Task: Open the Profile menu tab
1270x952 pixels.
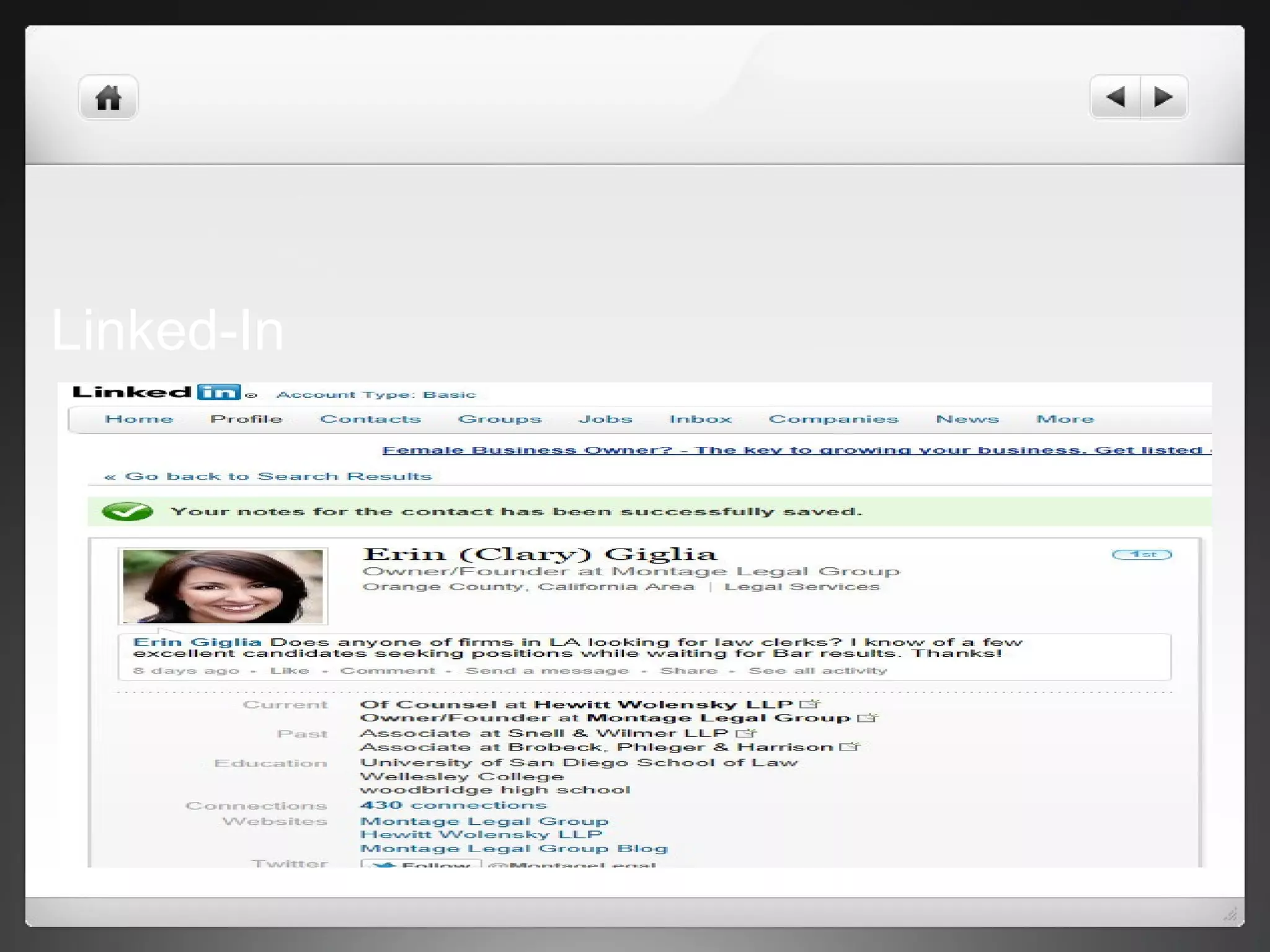Action: pos(246,419)
